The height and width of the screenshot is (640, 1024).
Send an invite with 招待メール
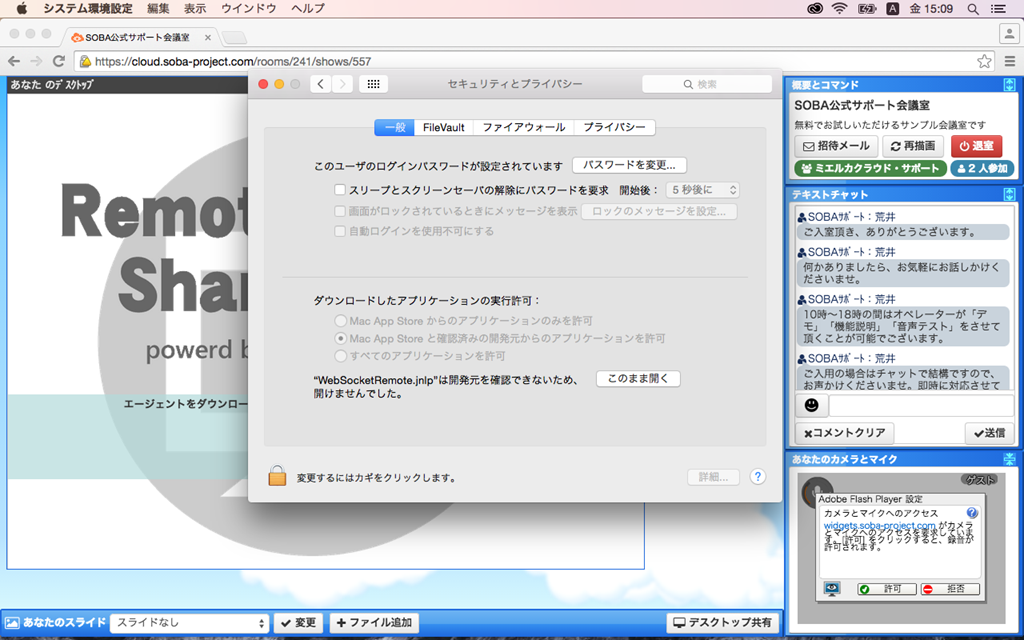coord(836,146)
